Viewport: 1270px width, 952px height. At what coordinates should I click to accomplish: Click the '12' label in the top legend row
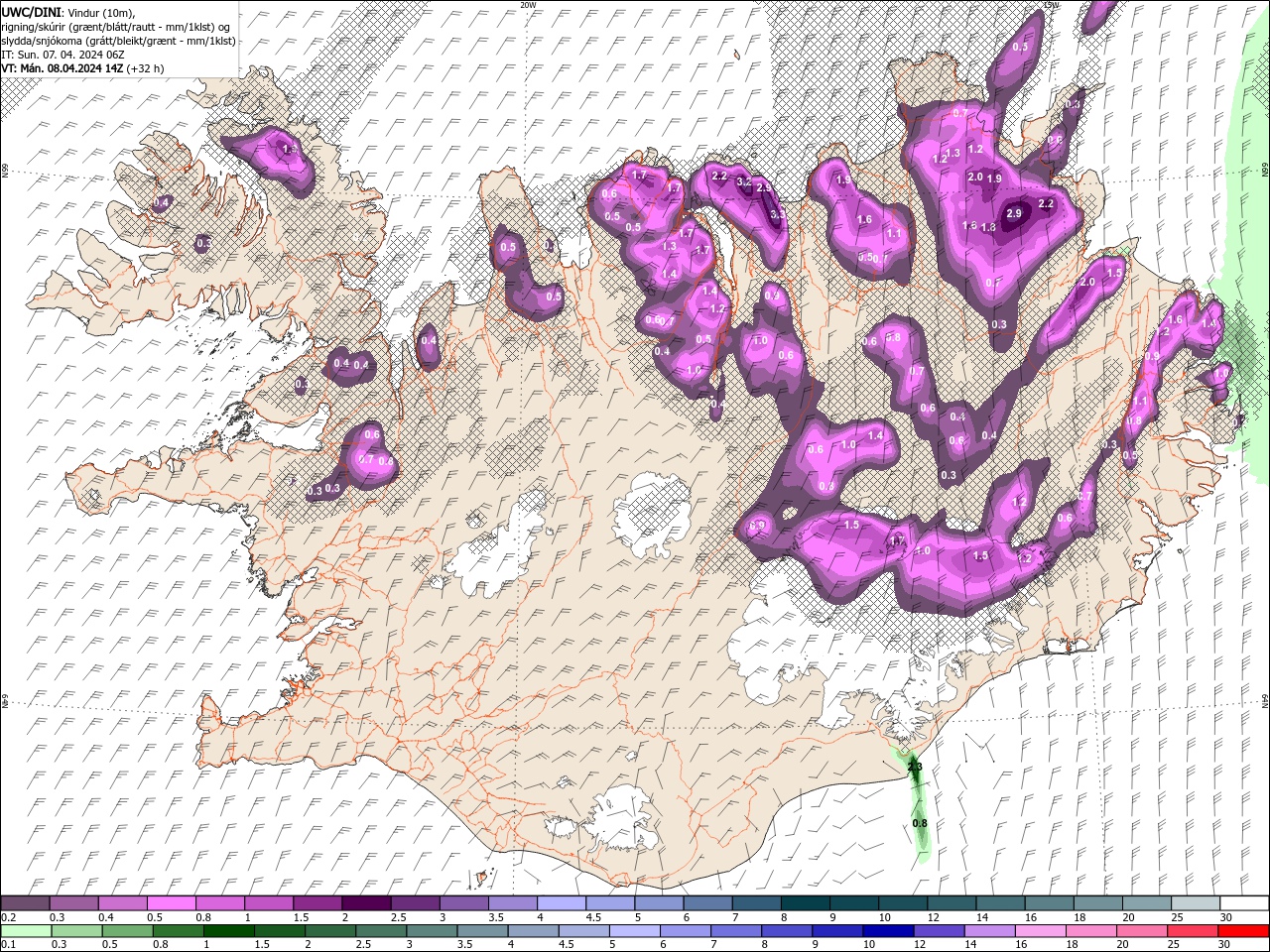(x=934, y=917)
